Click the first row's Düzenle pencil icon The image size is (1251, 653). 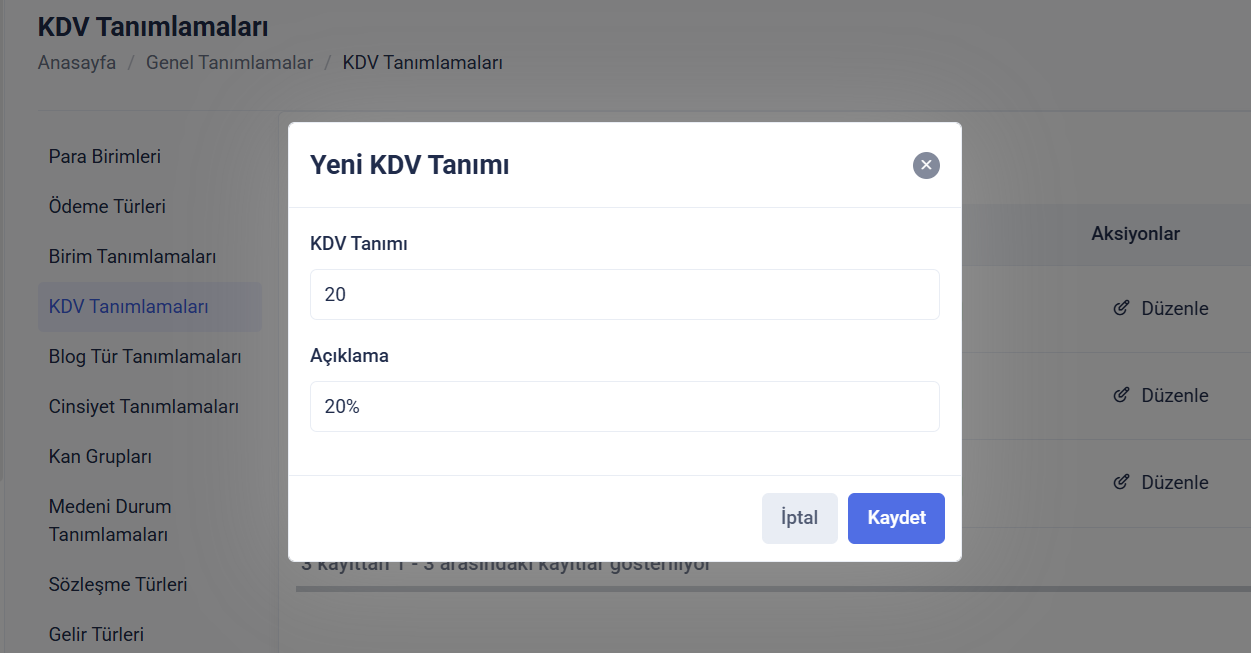tap(1121, 308)
